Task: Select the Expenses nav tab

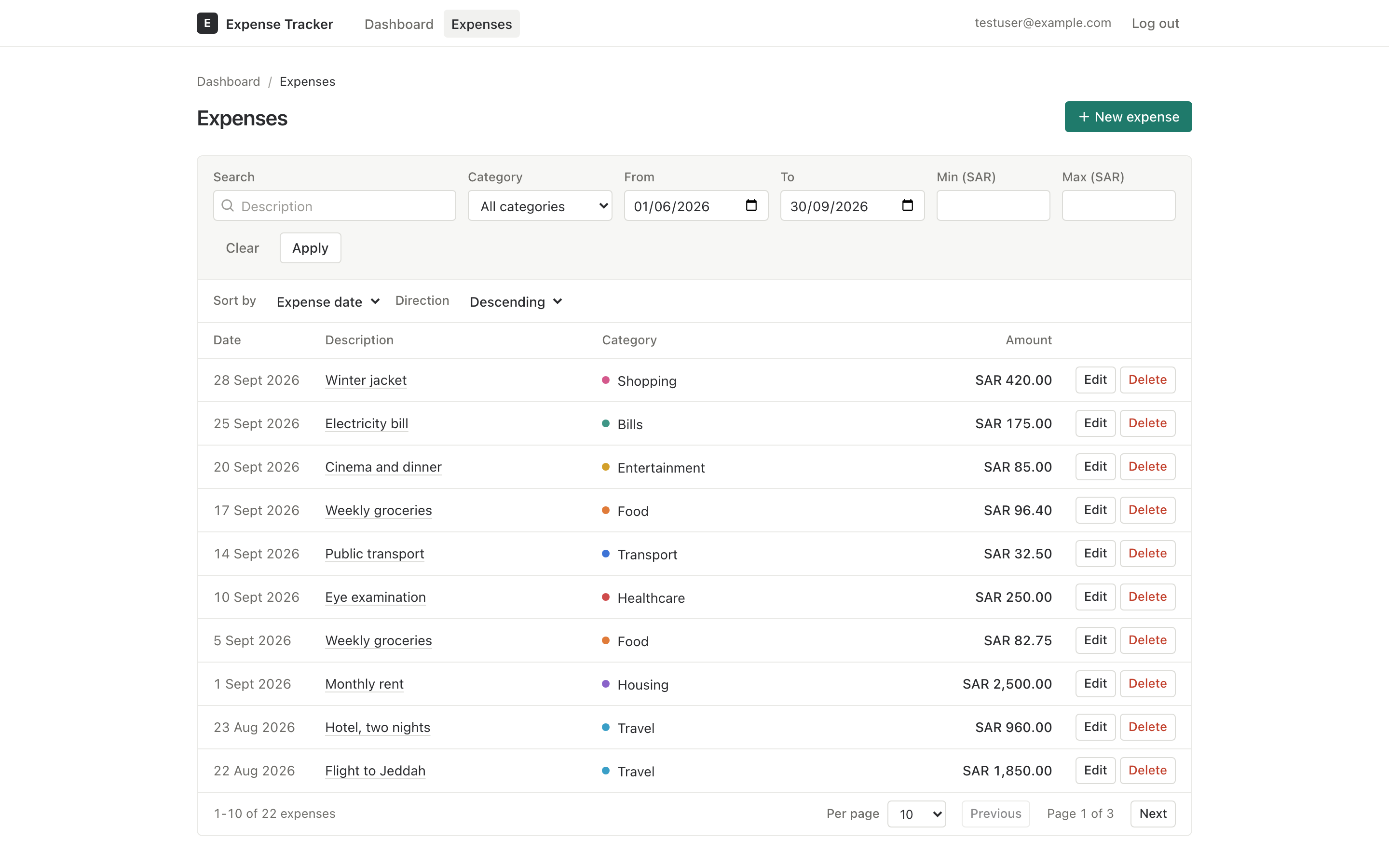Action: [x=481, y=24]
